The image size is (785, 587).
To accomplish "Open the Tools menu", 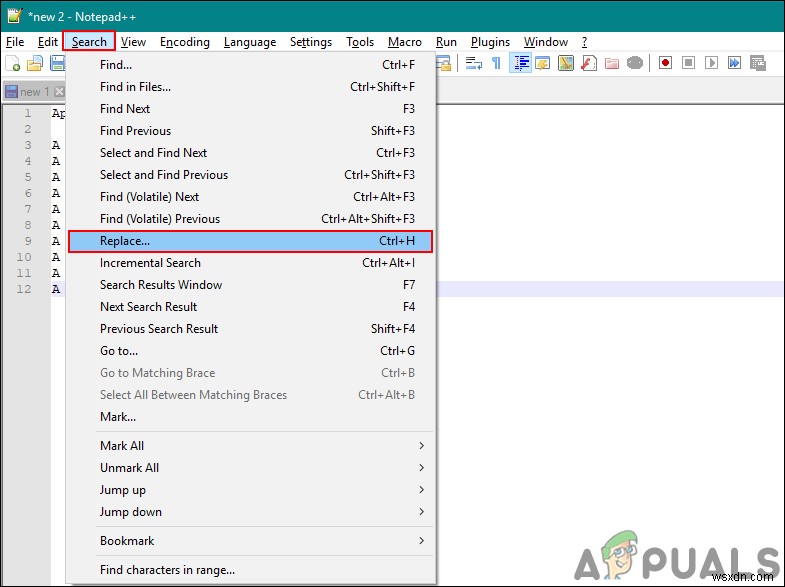I will click(x=360, y=42).
